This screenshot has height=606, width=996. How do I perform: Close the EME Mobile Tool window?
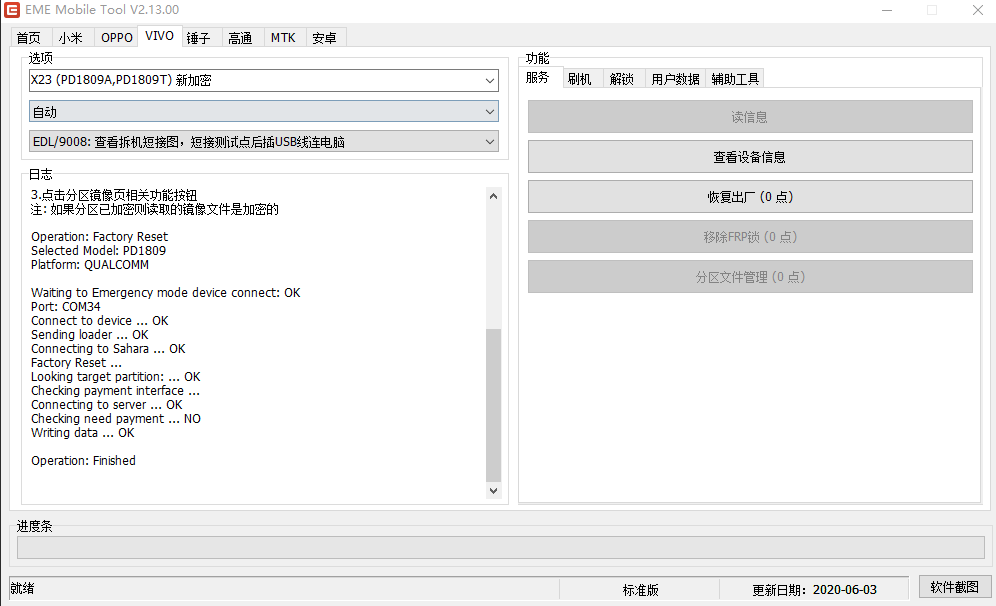click(x=978, y=10)
